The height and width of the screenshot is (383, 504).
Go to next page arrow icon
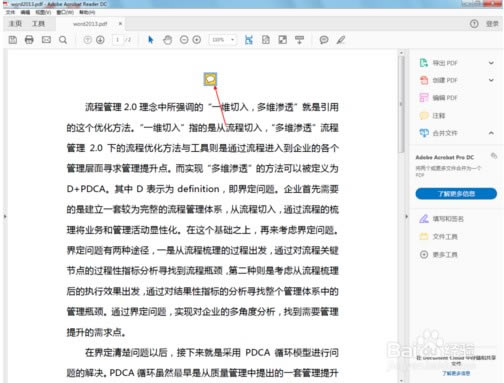(100, 40)
